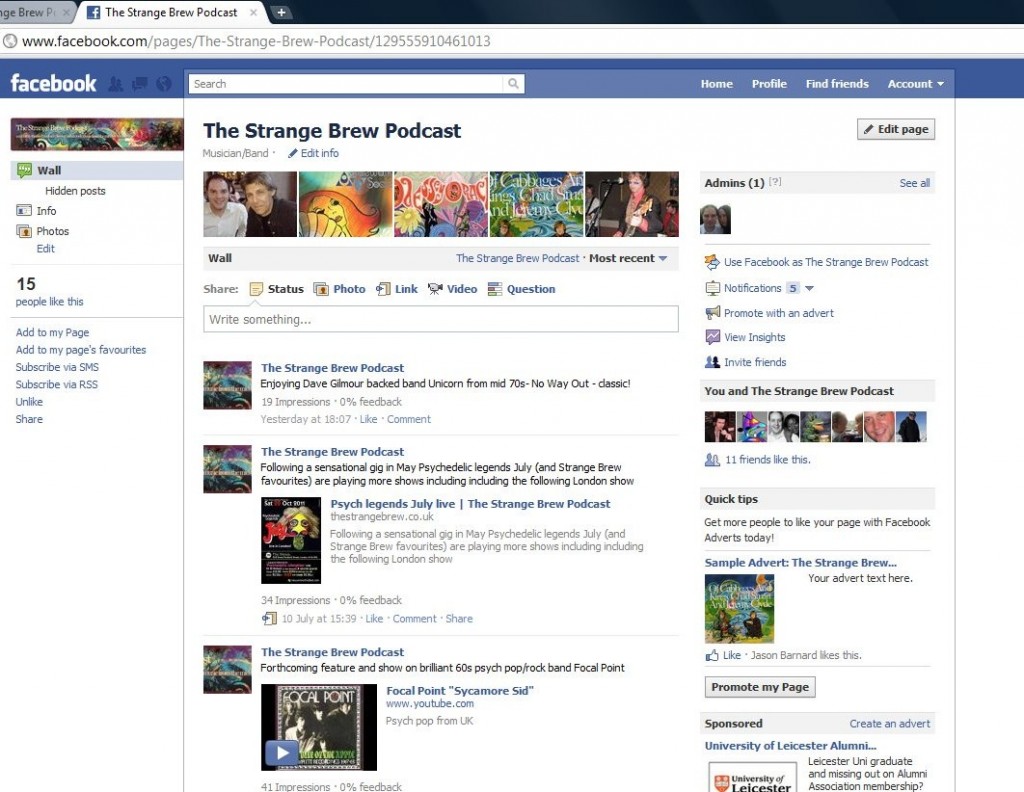Open the globe notifications icon
Image resolution: width=1024 pixels, height=792 pixels.
[x=163, y=84]
